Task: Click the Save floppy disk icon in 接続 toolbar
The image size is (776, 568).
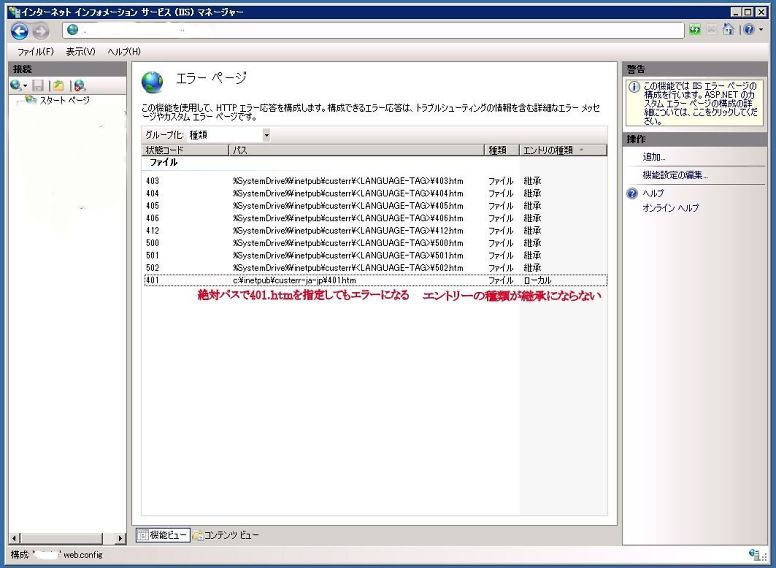Action: click(38, 86)
